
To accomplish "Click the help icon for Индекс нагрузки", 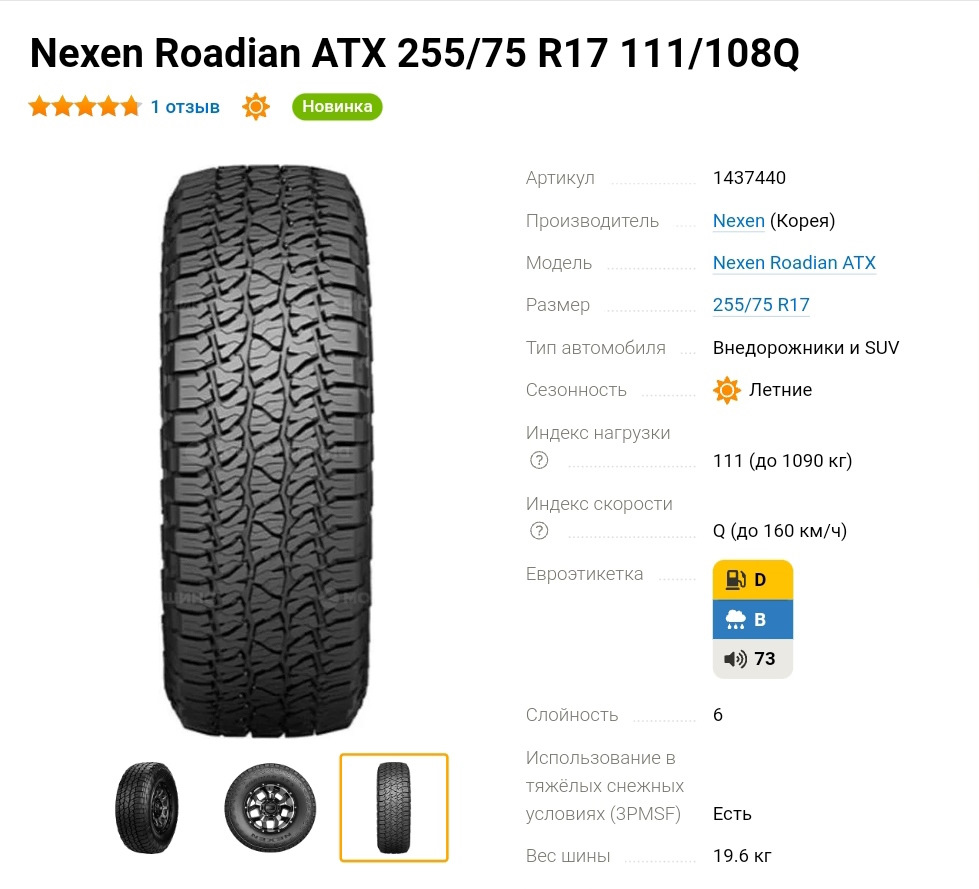I will [x=539, y=461].
